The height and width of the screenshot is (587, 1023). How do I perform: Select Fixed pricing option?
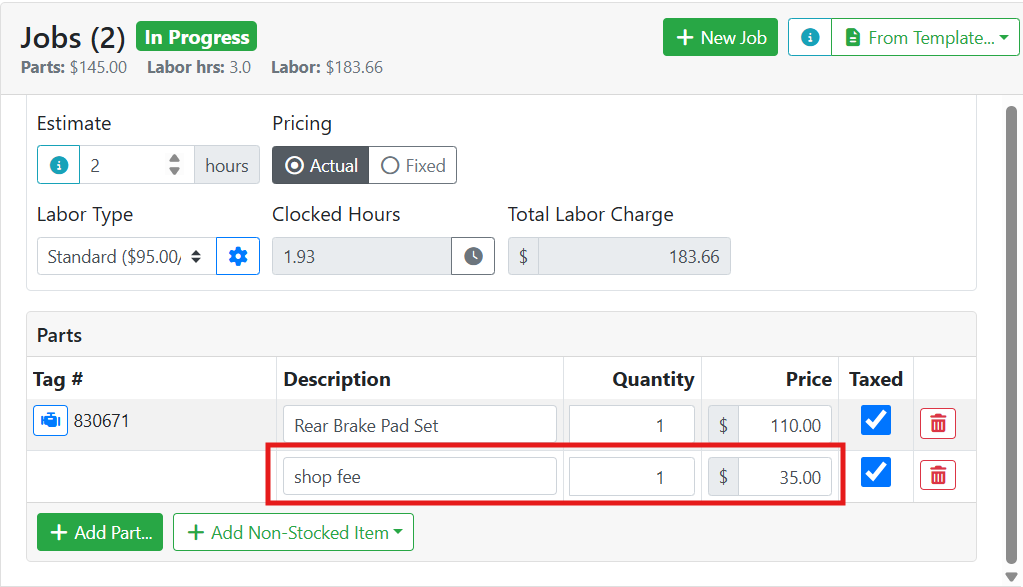tap(413, 165)
